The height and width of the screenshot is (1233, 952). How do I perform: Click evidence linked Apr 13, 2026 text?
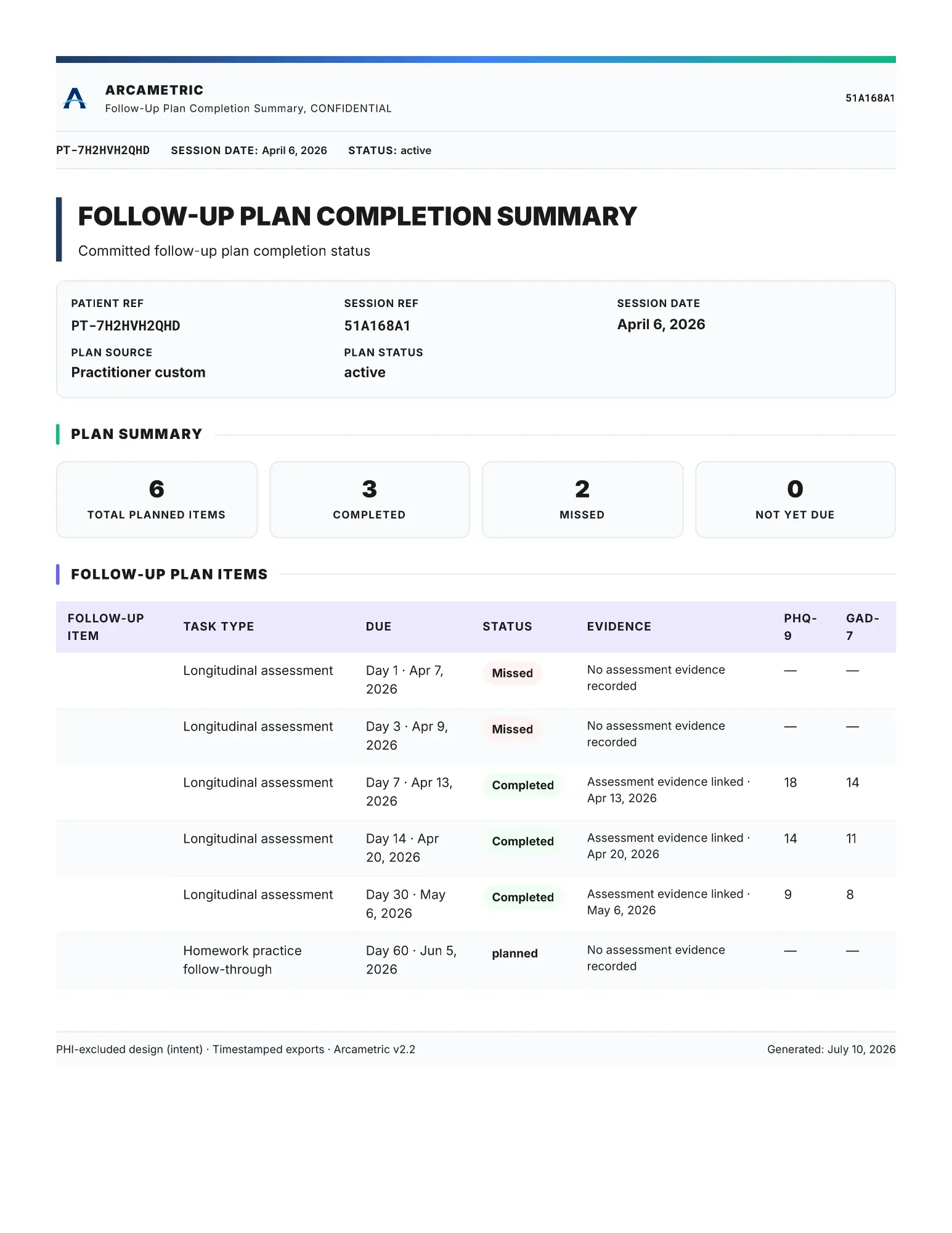click(x=668, y=790)
